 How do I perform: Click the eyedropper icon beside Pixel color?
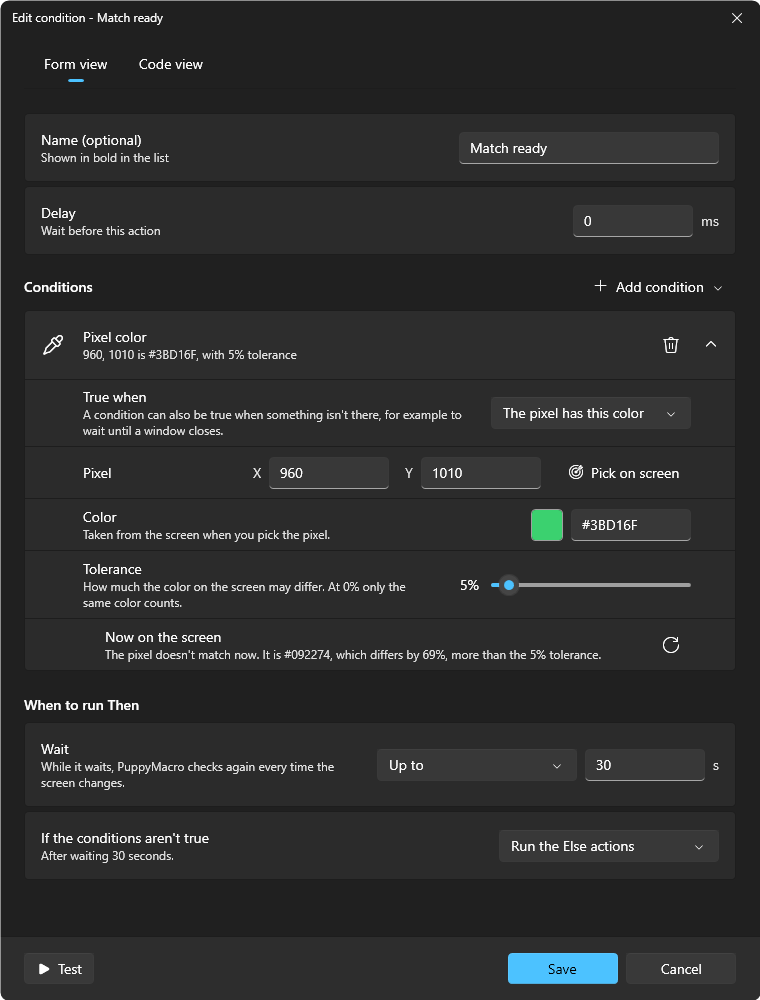pos(53,345)
